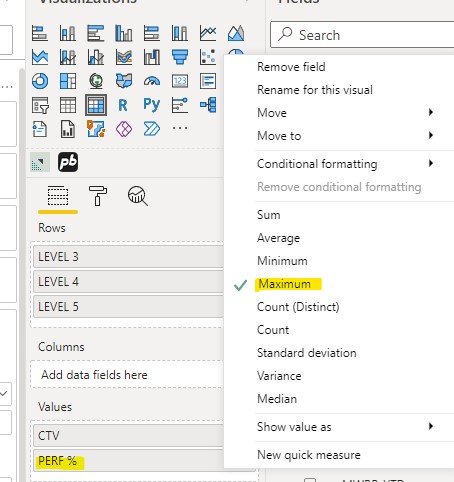Select Line and clustered column chart visual
Image resolution: width=454 pixels, height=482 pixels.
pyautogui.click(x=96, y=57)
